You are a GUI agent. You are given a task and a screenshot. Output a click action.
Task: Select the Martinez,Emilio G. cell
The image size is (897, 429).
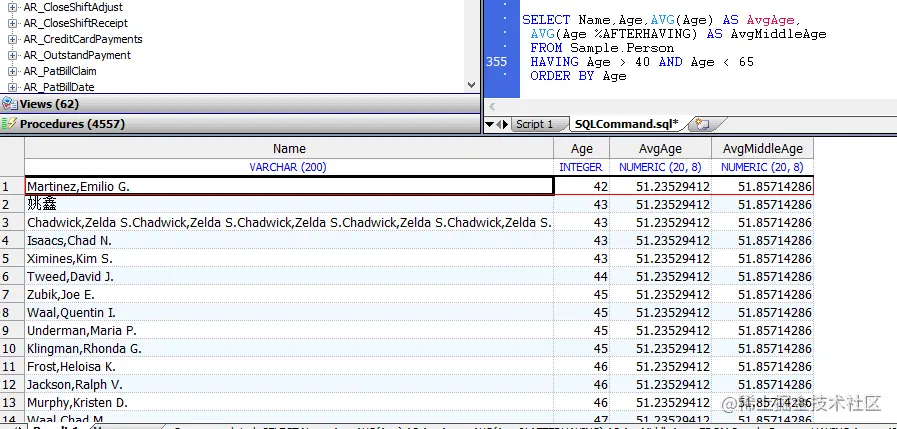click(289, 186)
